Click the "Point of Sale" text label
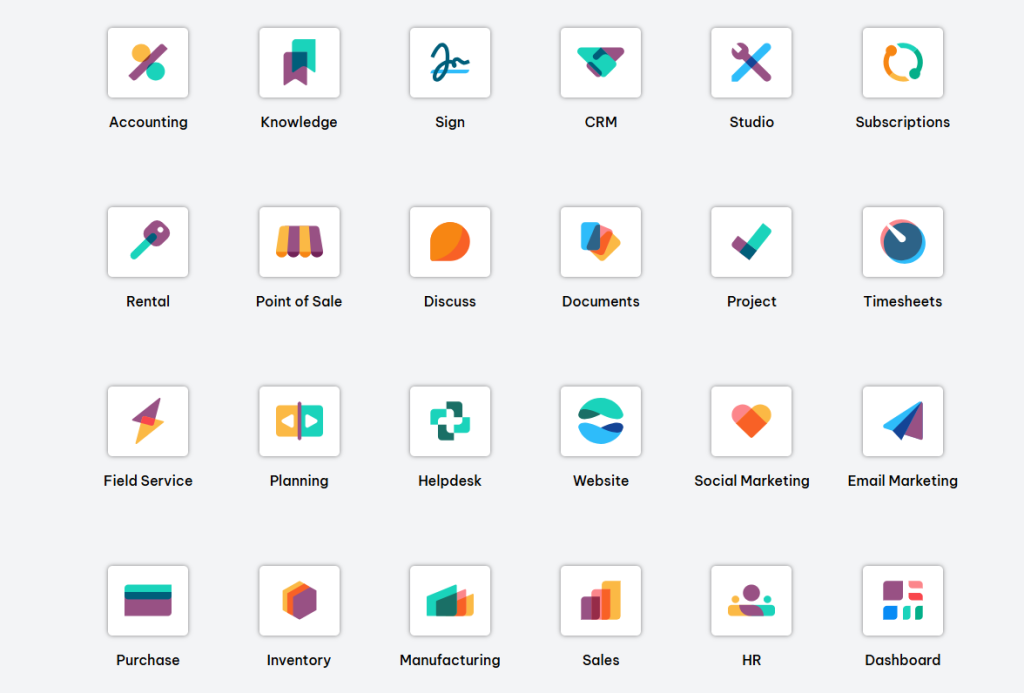The height and width of the screenshot is (693, 1024). click(x=299, y=301)
